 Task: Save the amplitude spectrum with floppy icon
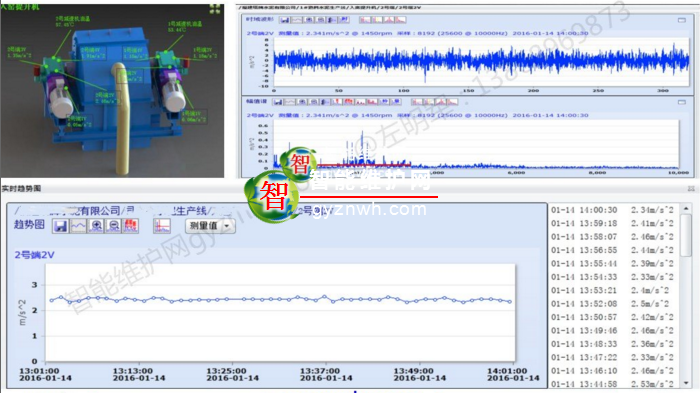(x=278, y=102)
